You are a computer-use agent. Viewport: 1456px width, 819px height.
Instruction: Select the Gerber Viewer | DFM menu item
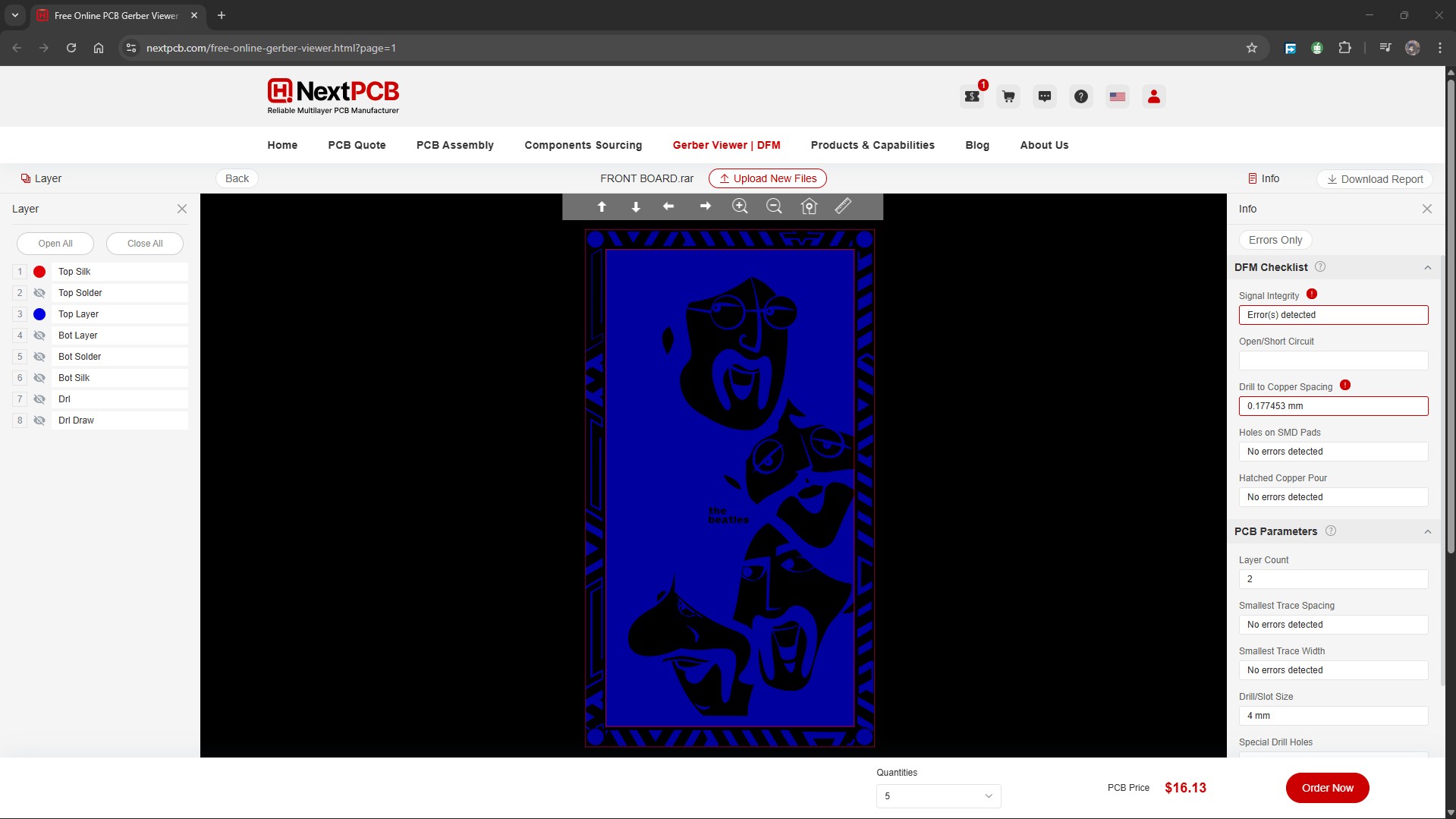coord(726,145)
